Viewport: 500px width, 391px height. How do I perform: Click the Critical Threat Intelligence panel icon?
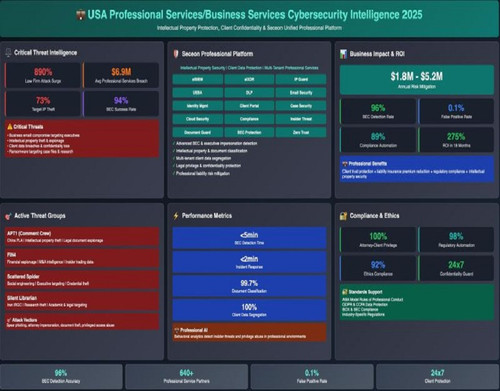8,53
